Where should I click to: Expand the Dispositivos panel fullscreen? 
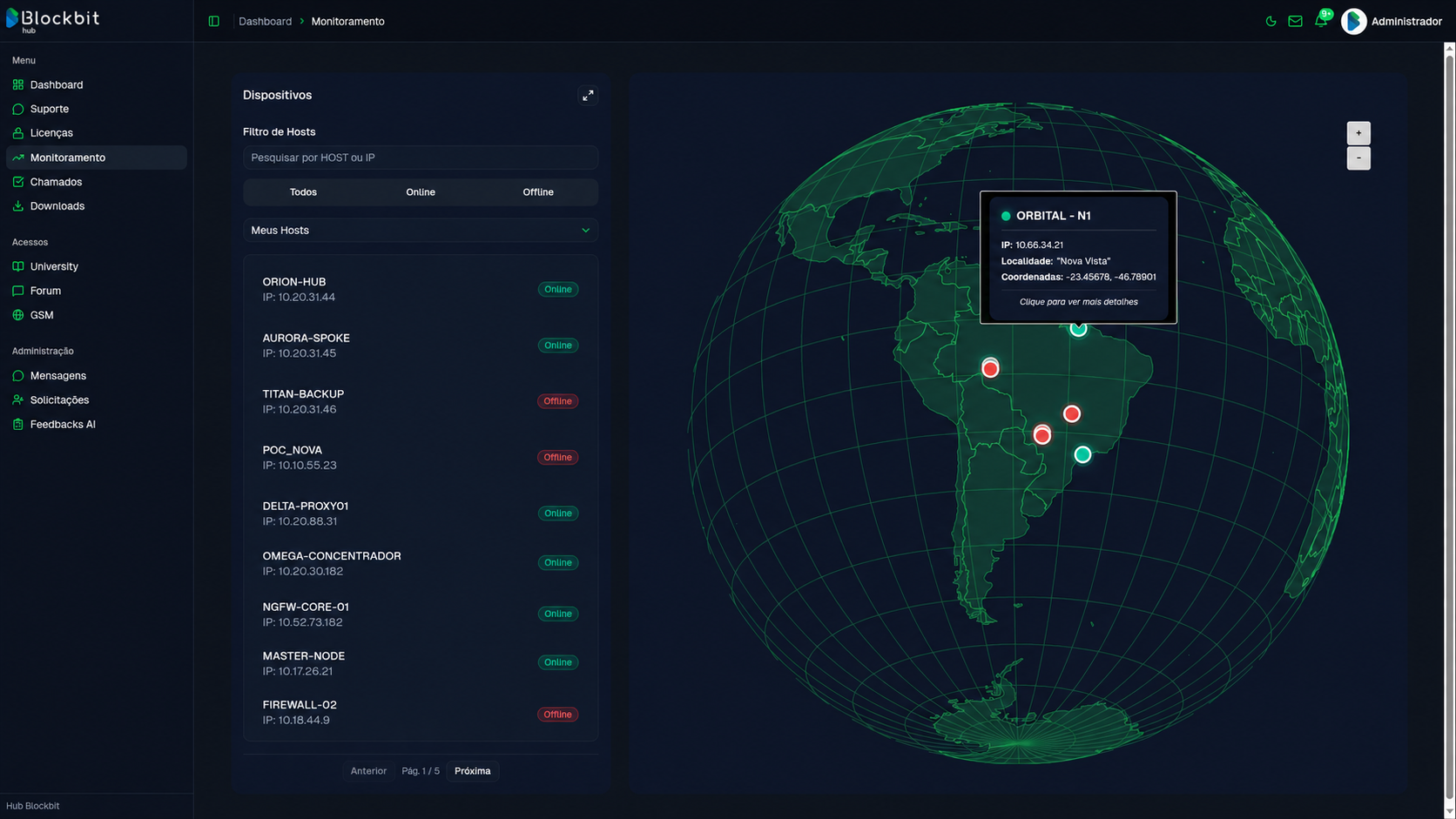pos(588,96)
